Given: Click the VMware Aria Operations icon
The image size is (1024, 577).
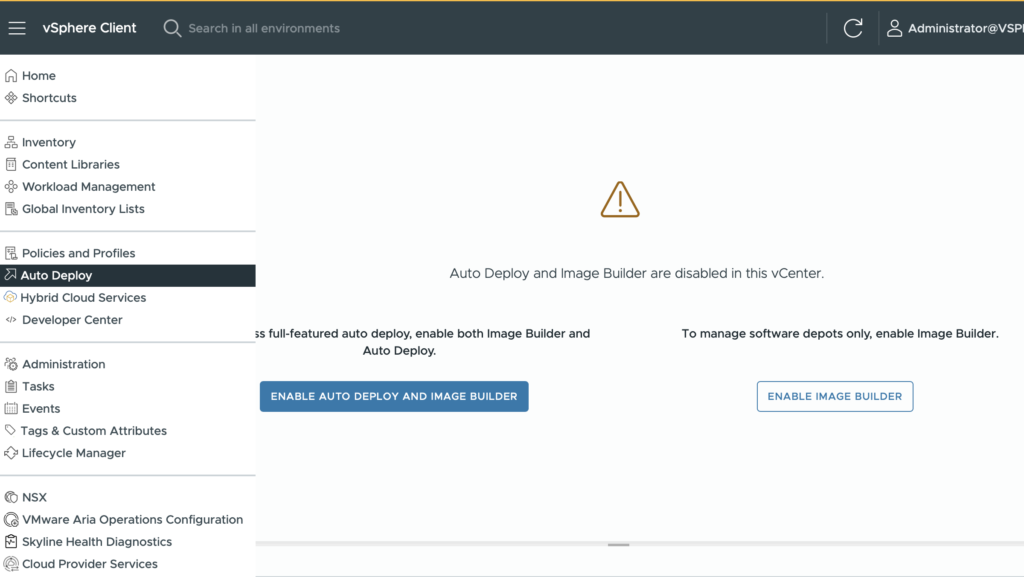Looking at the screenshot, I should [11, 520].
